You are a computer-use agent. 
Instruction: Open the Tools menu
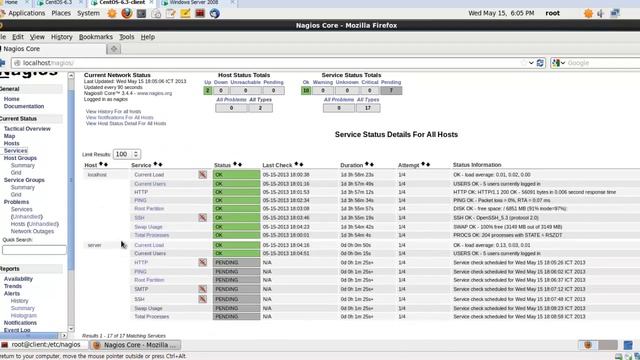[127, 37]
